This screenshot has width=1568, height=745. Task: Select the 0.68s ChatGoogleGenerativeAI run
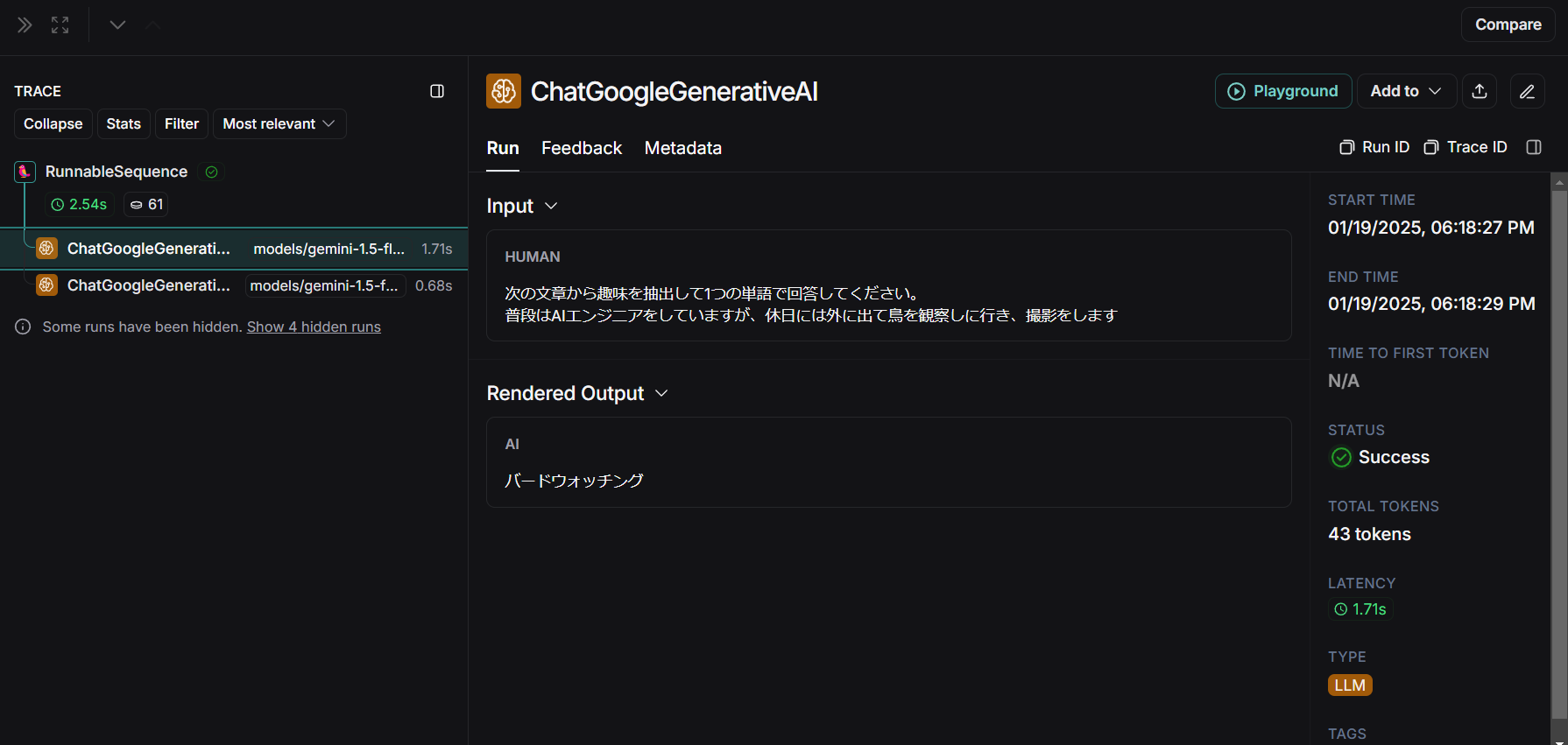tap(234, 285)
